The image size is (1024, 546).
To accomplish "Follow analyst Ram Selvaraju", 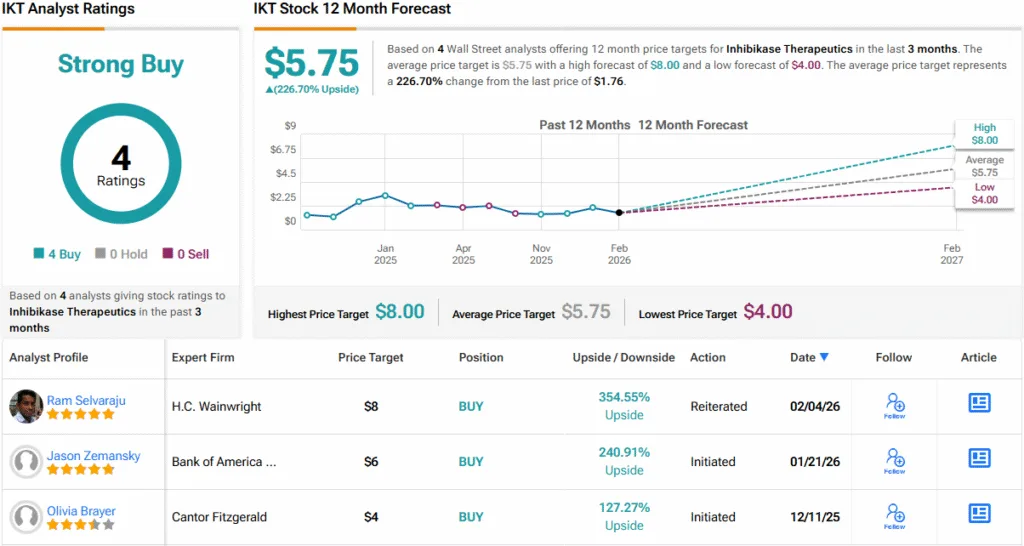I will [x=894, y=405].
